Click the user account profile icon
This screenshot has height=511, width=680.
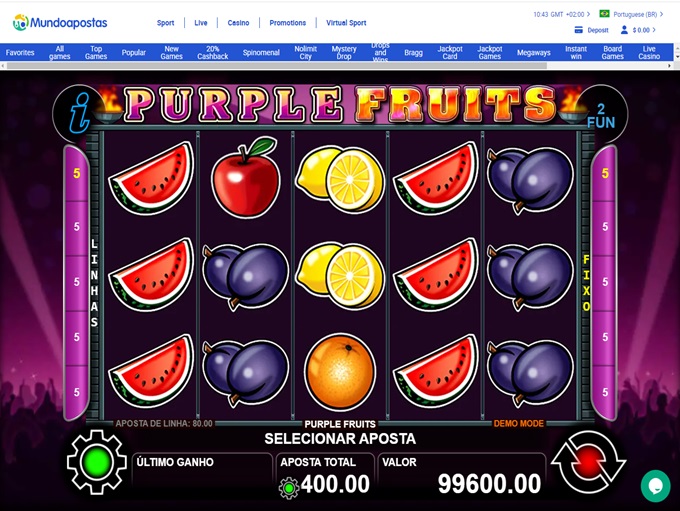624,30
